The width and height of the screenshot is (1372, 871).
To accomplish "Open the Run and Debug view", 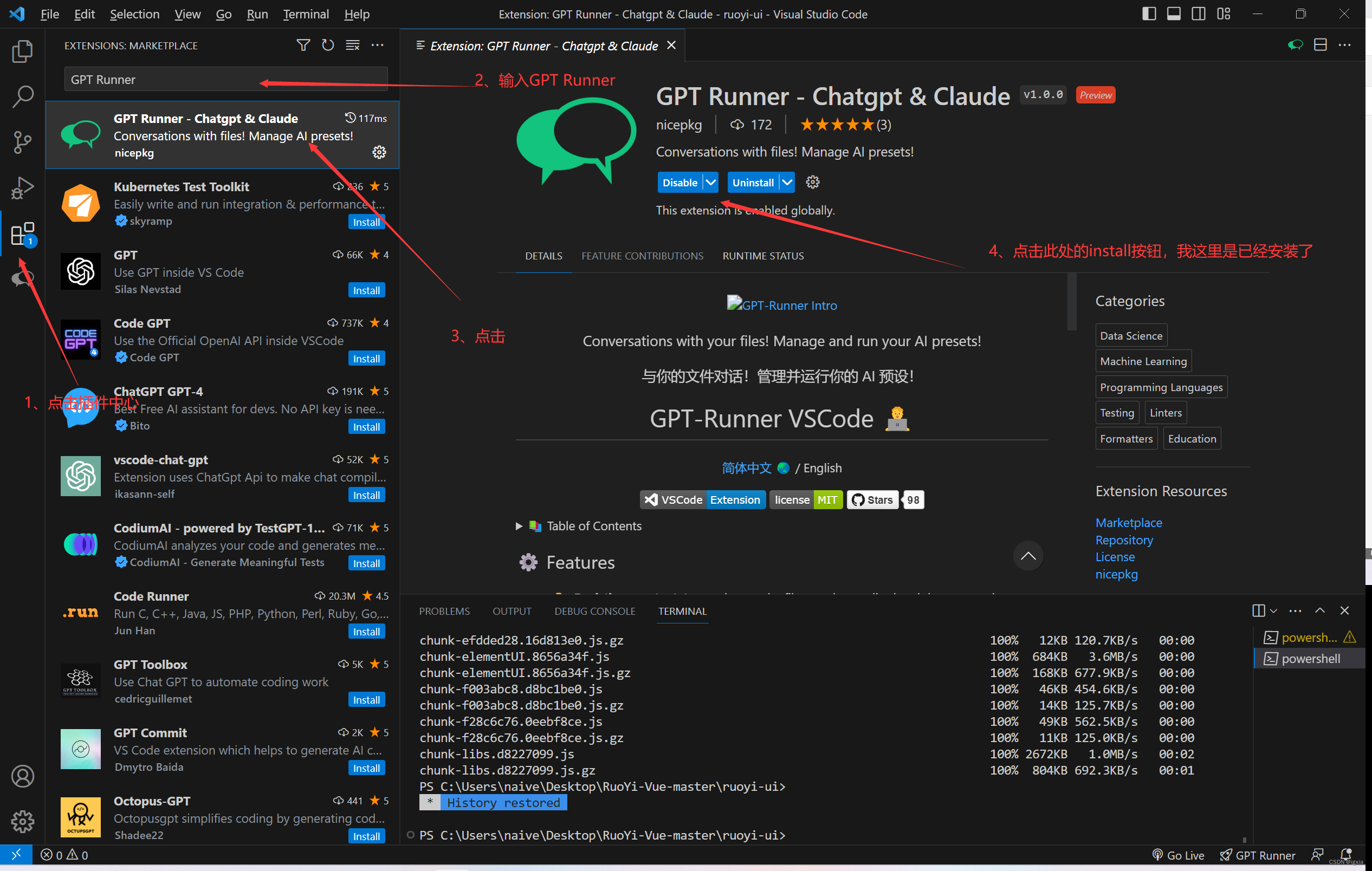I will [22, 187].
